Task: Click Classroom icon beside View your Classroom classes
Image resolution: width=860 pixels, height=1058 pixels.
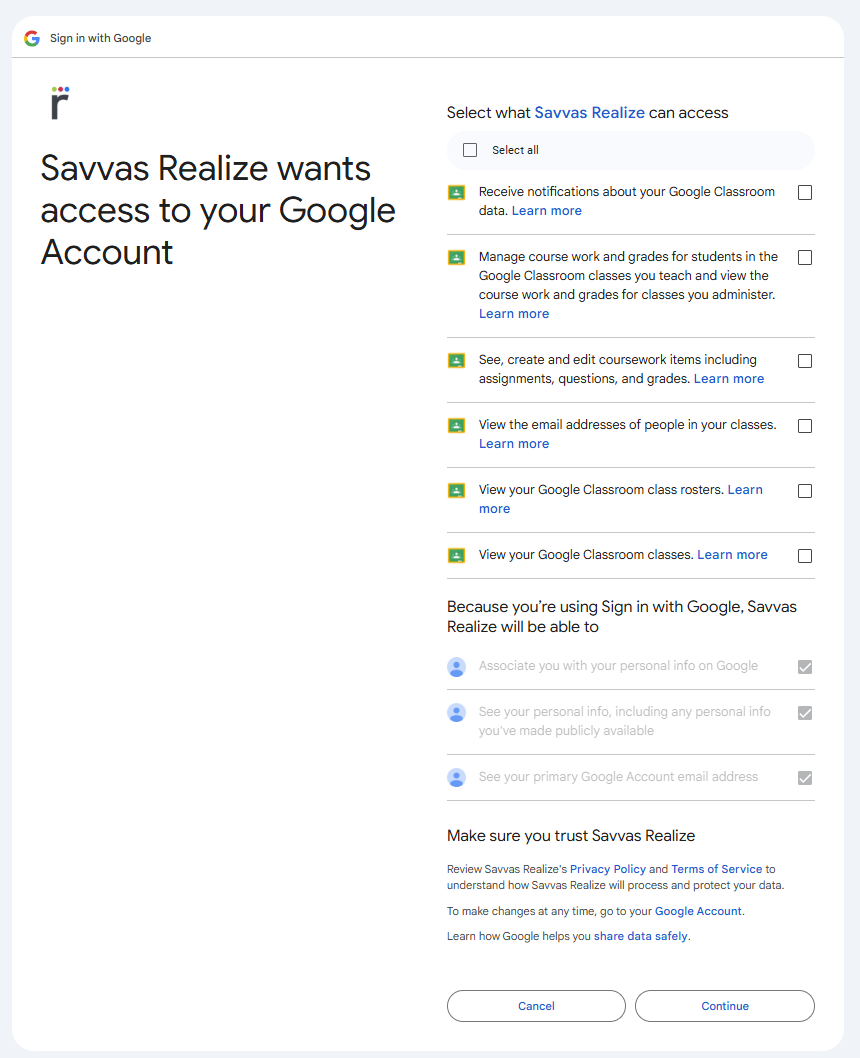Action: tap(457, 555)
